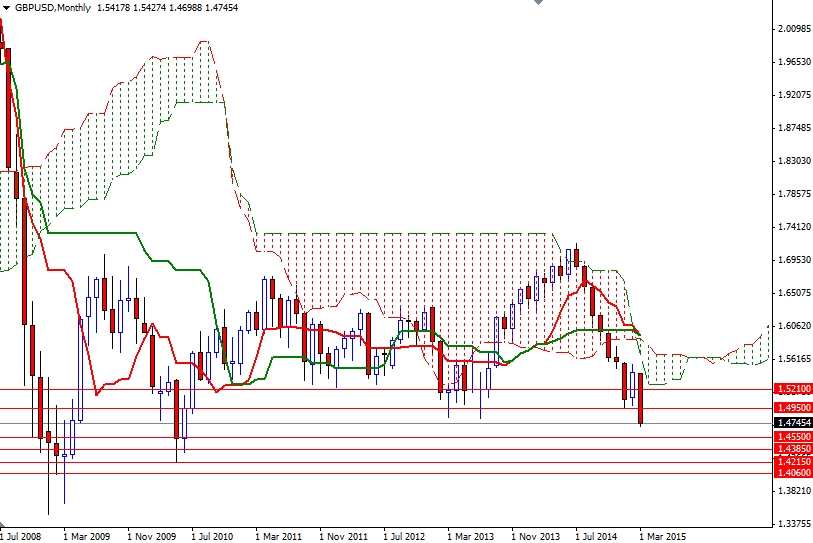This screenshot has width=813, height=543.
Task: Click the 1 Mar 2009 date label
Action: point(87,536)
